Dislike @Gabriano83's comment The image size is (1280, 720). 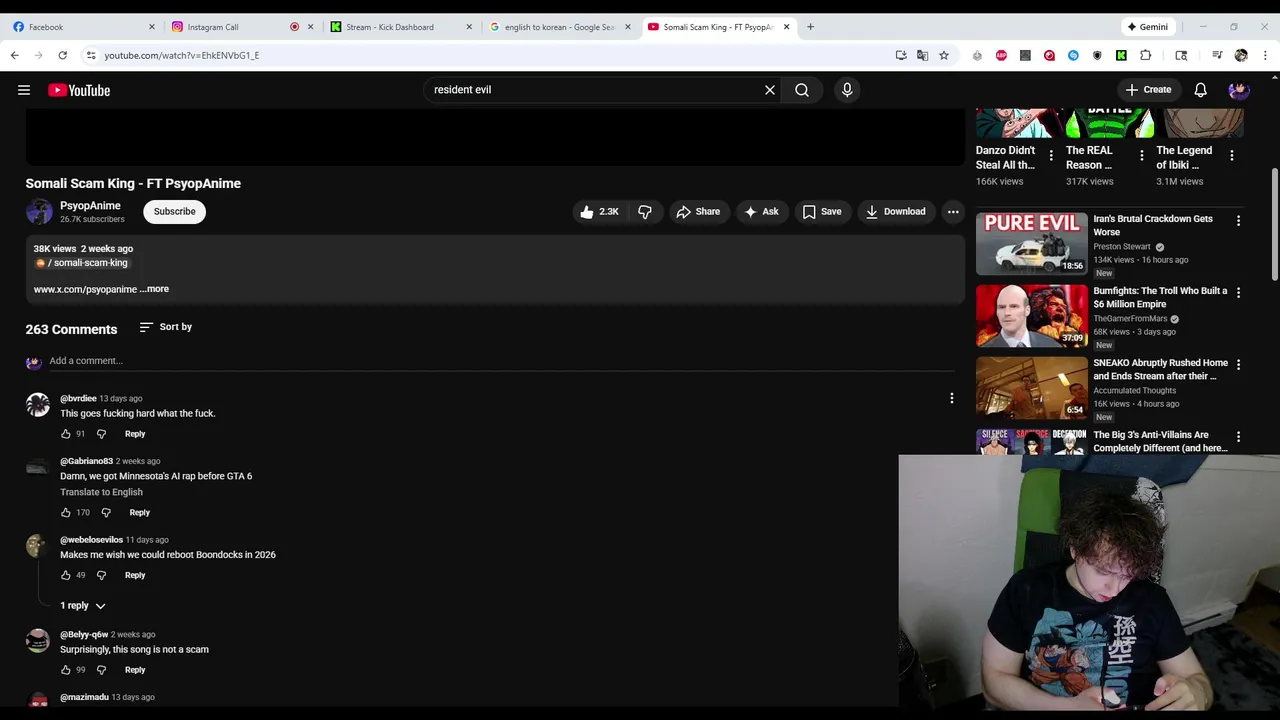click(106, 513)
